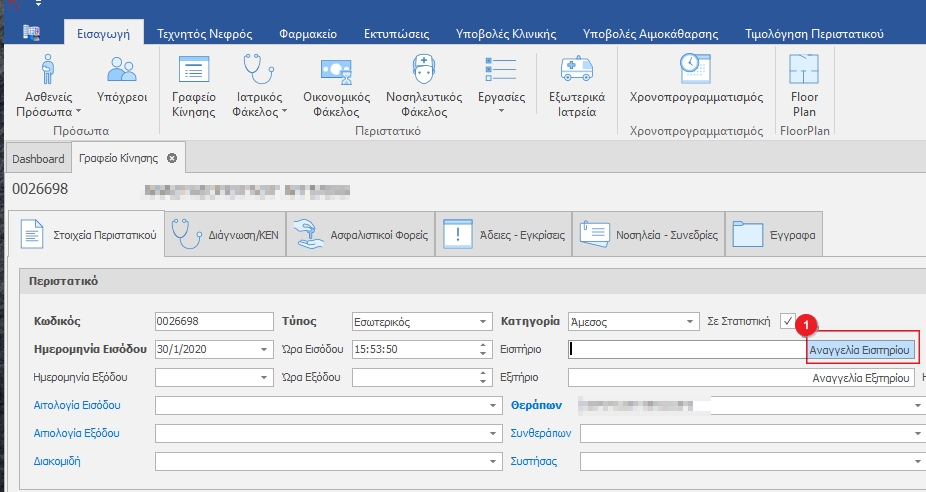Close the Γραφείο Κίνησης document tab
The image size is (926, 492).
(172, 159)
